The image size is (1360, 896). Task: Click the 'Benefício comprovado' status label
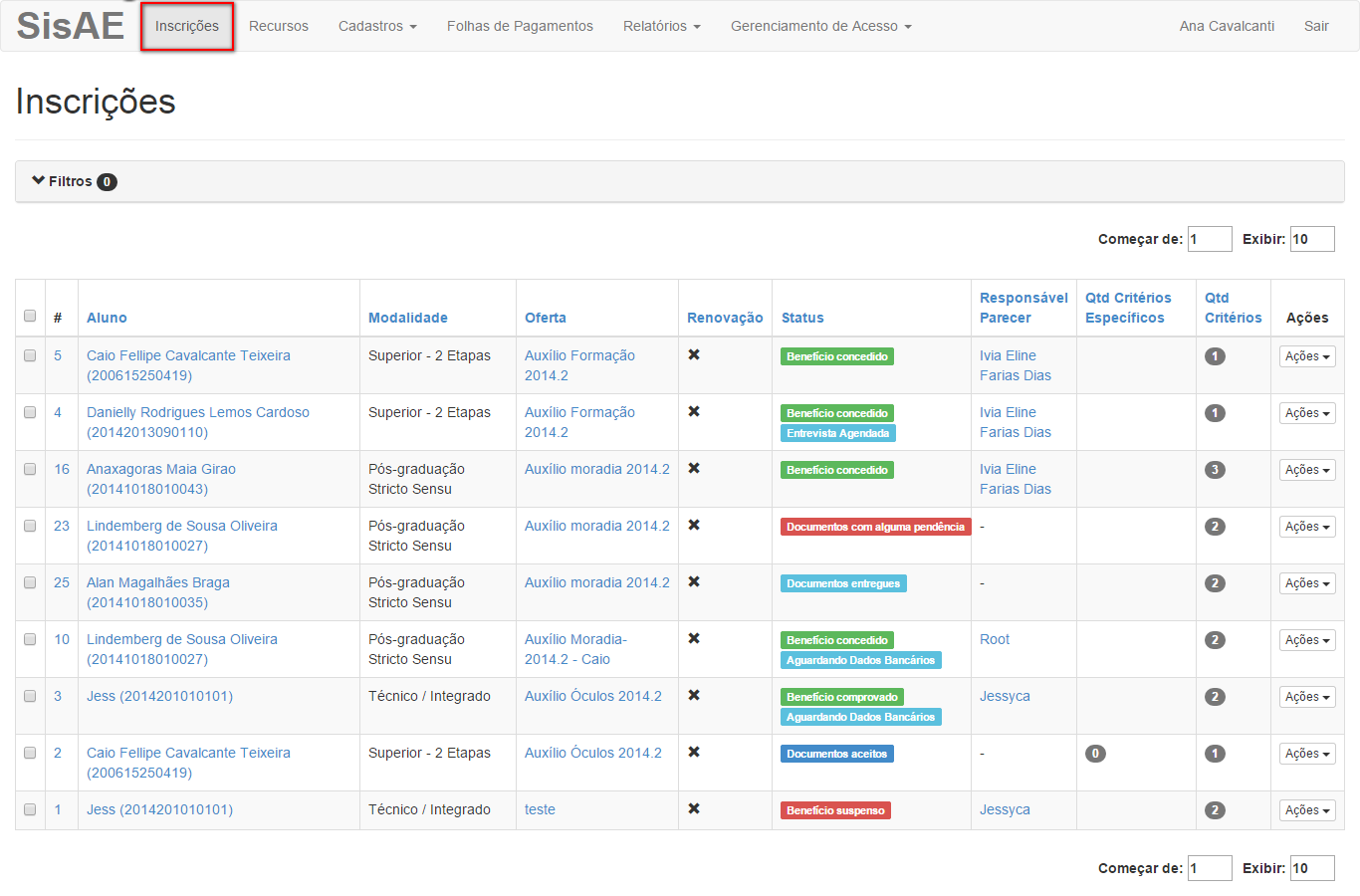pos(842,697)
